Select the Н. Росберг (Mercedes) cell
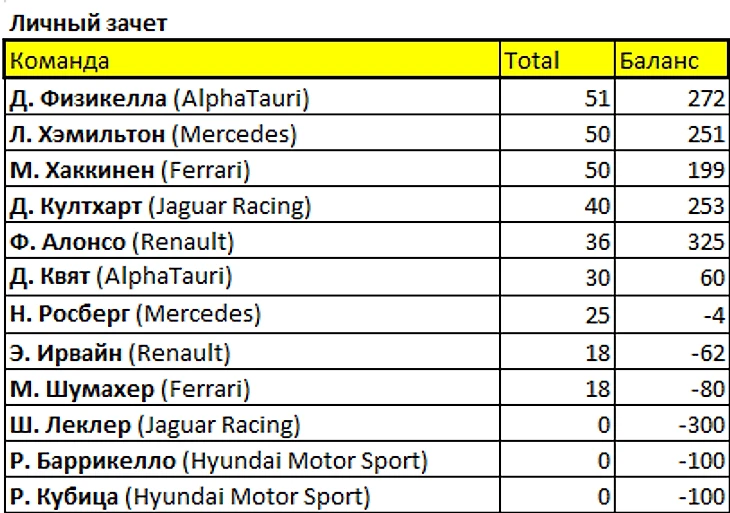 pyautogui.click(x=252, y=314)
